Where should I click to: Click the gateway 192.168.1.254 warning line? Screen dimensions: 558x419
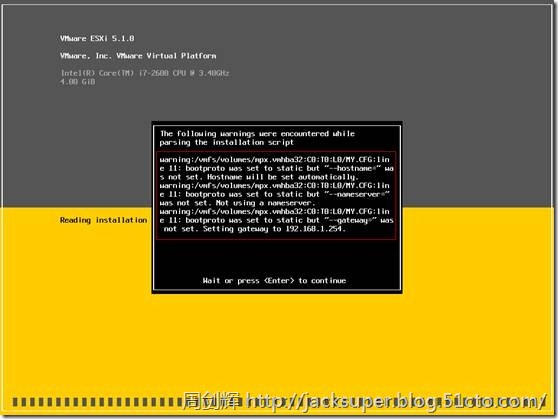point(277,220)
